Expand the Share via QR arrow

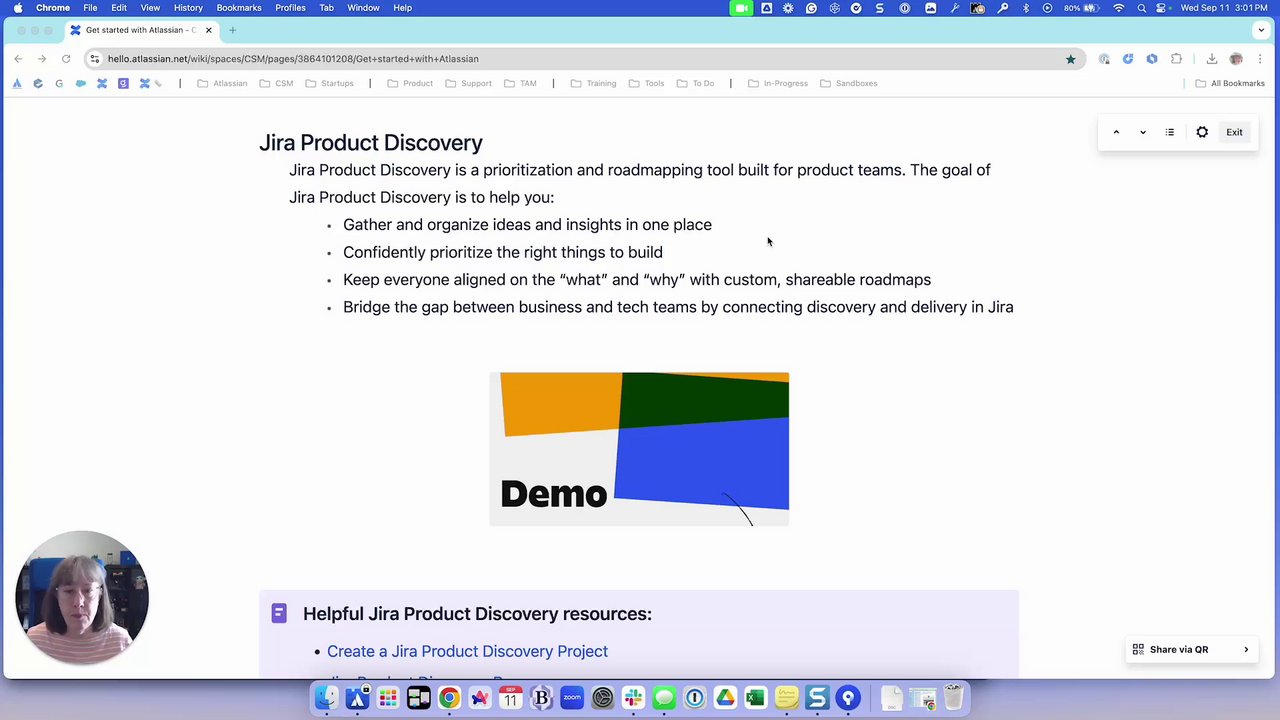[1246, 650]
